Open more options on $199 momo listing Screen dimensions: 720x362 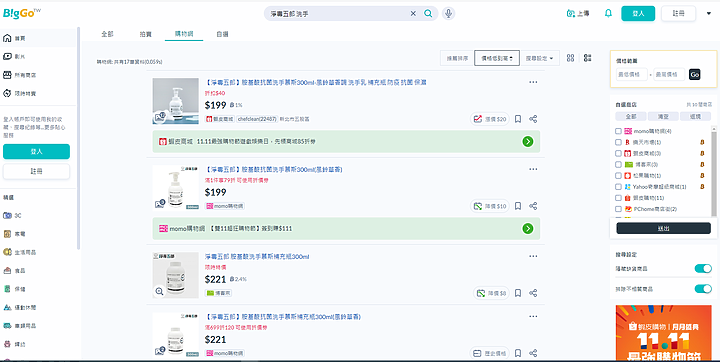pos(533,170)
